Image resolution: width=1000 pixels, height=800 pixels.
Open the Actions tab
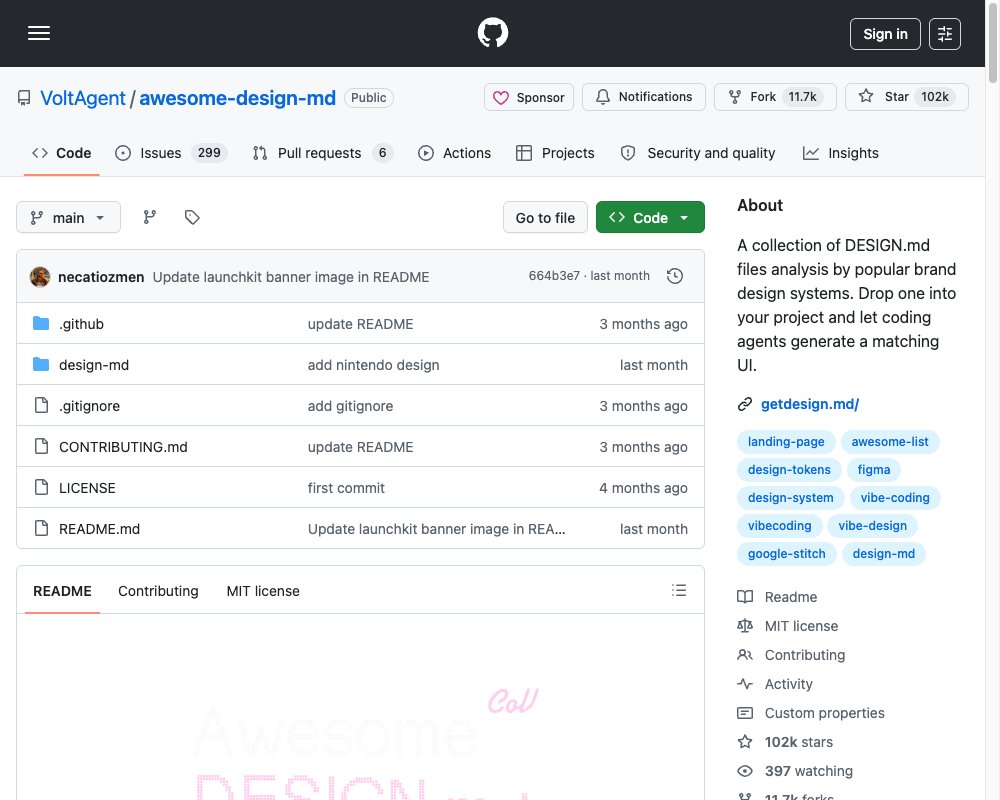pyautogui.click(x=454, y=153)
